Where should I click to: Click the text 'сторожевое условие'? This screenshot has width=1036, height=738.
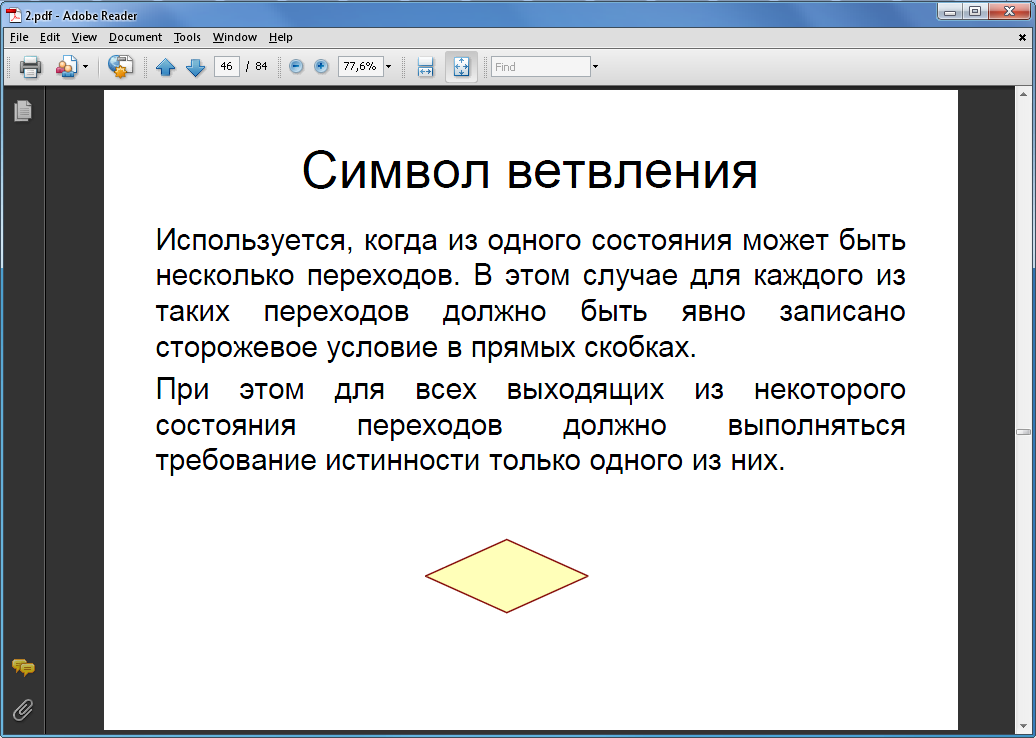pyautogui.click(x=297, y=348)
